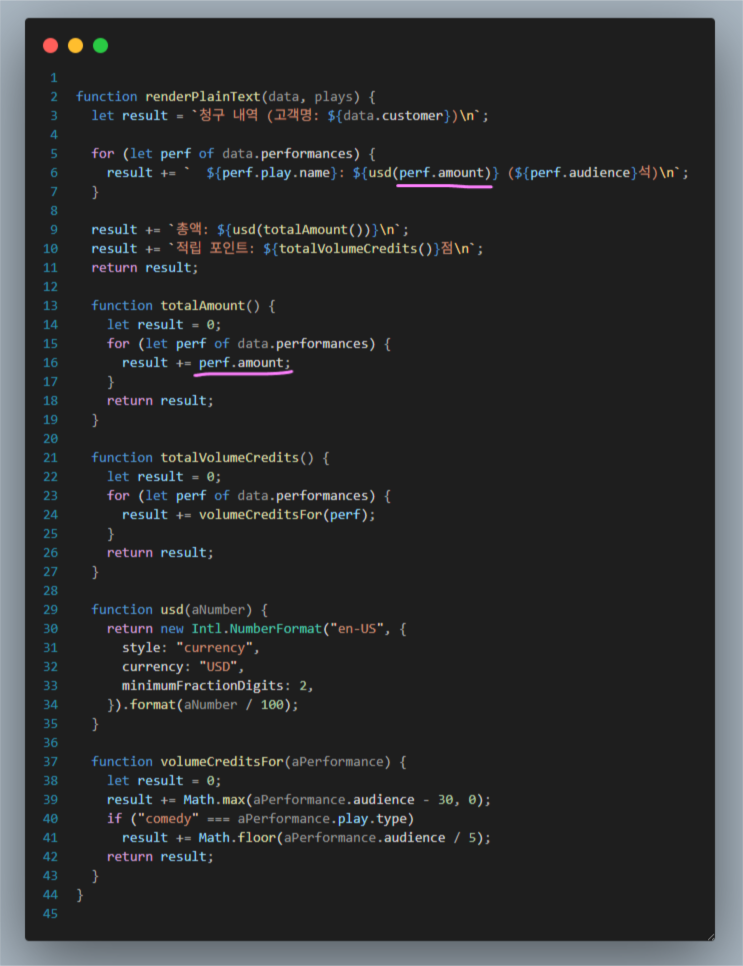
Task: Click the 'if' keyword on line 40
Action: coord(115,819)
